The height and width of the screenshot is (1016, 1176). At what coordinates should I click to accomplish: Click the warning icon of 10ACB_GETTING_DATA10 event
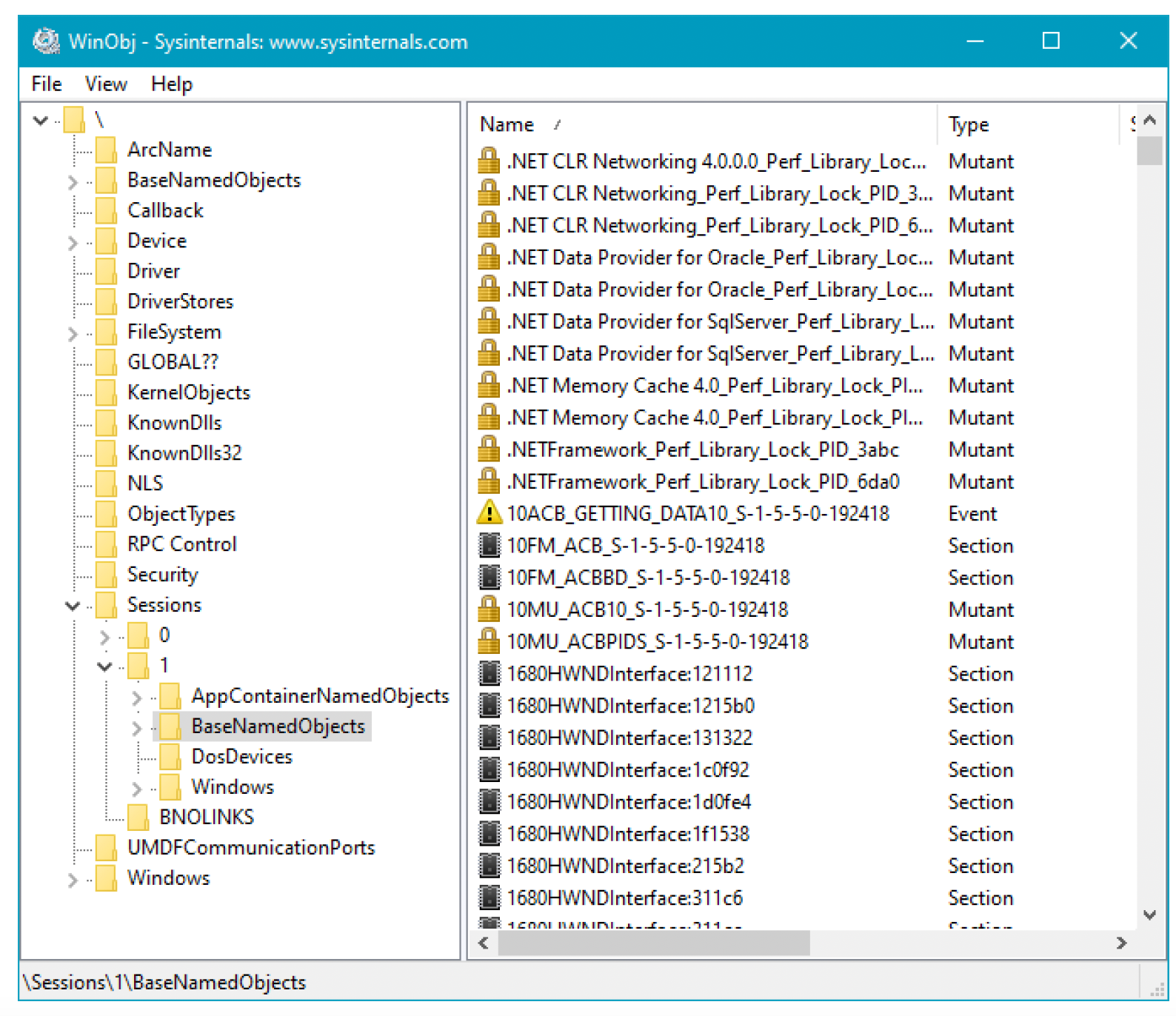tap(489, 513)
